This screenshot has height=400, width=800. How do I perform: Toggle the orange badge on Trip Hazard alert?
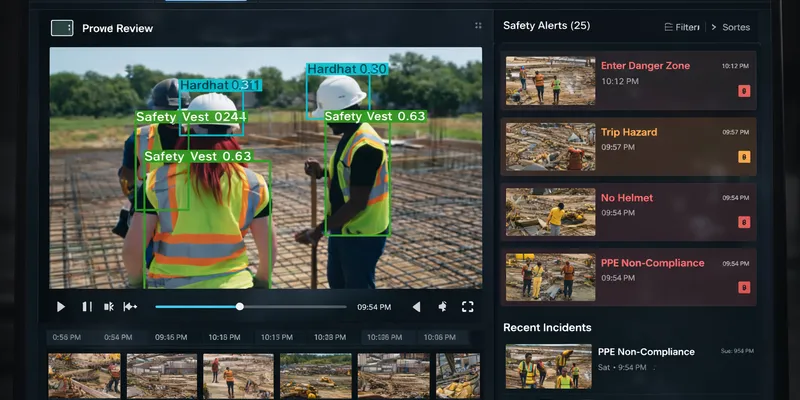(744, 157)
